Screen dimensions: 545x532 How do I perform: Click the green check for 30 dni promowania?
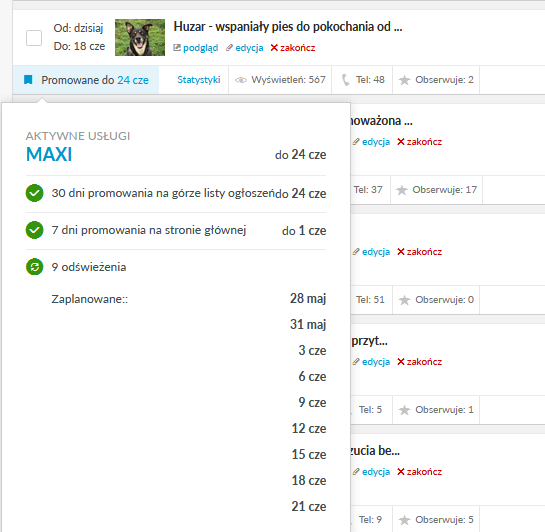(x=34, y=193)
